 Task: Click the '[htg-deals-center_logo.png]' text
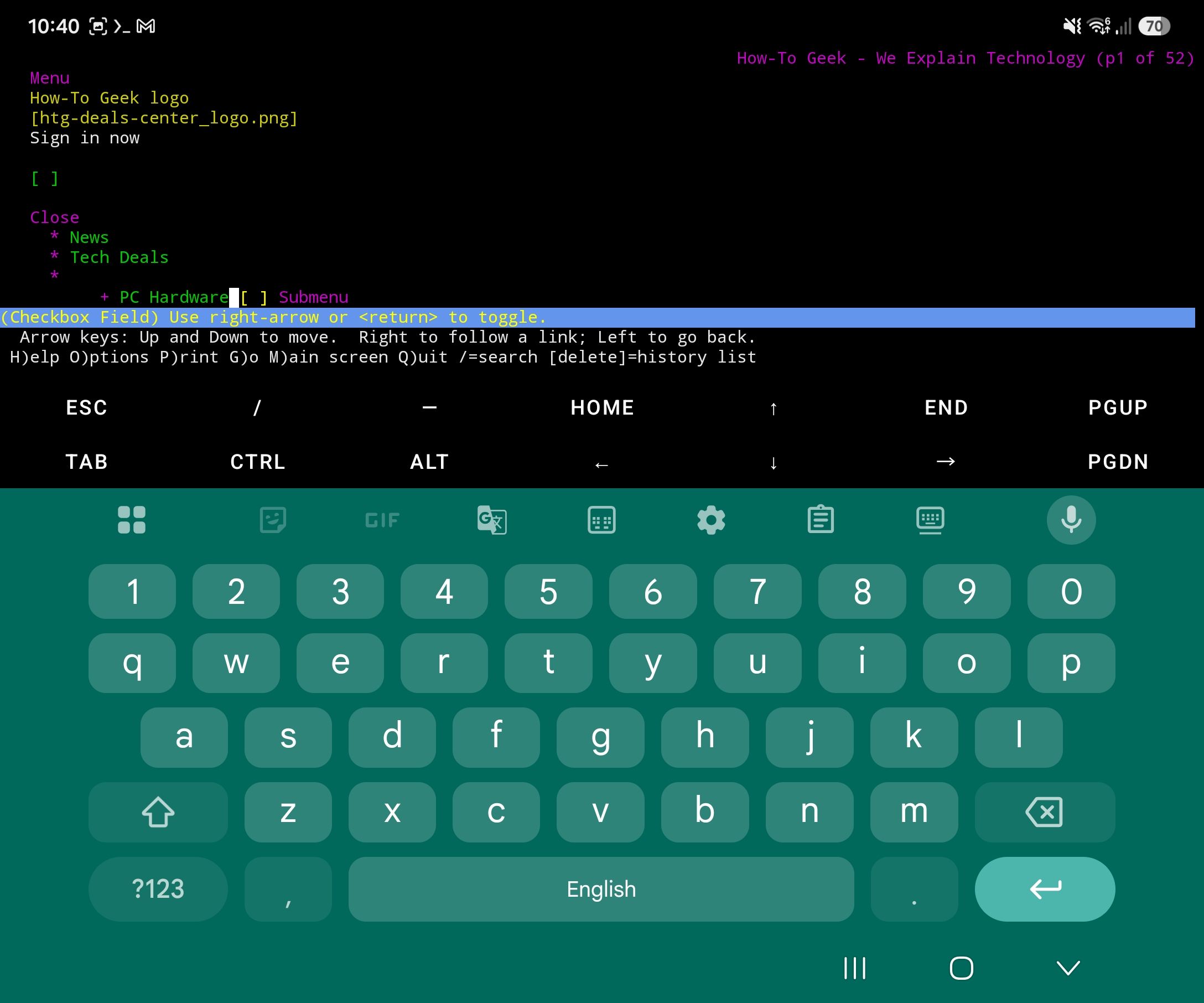(x=164, y=118)
